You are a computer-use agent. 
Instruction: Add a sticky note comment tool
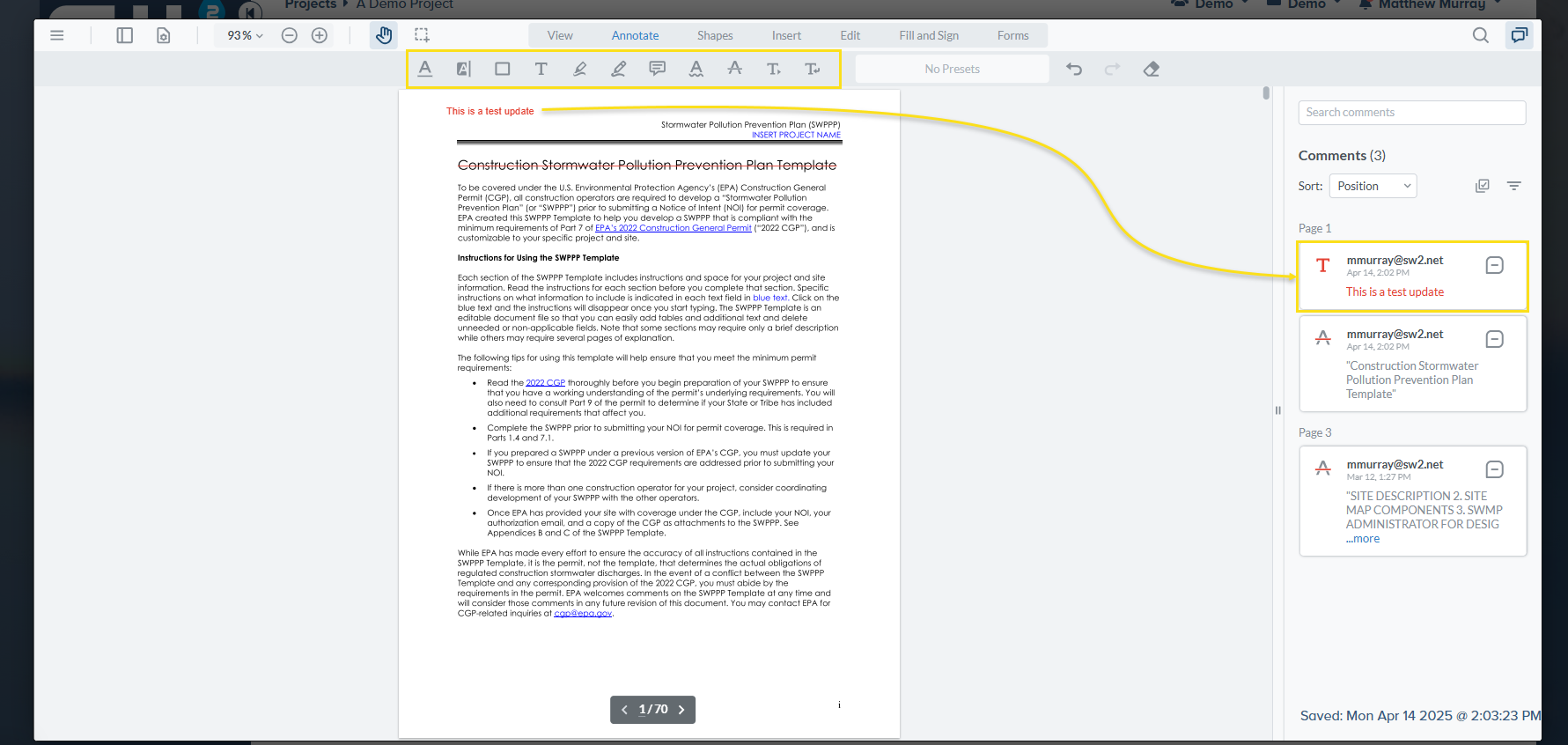click(657, 69)
